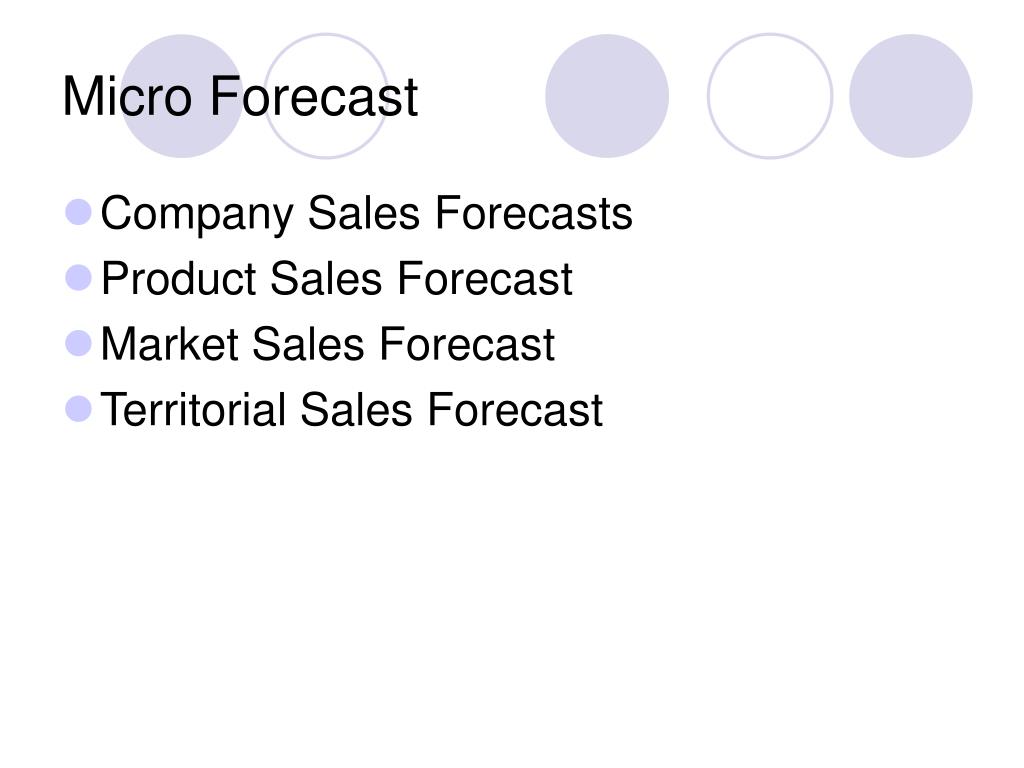Click the word 'Micro' in the title

pyautogui.click(x=127, y=97)
